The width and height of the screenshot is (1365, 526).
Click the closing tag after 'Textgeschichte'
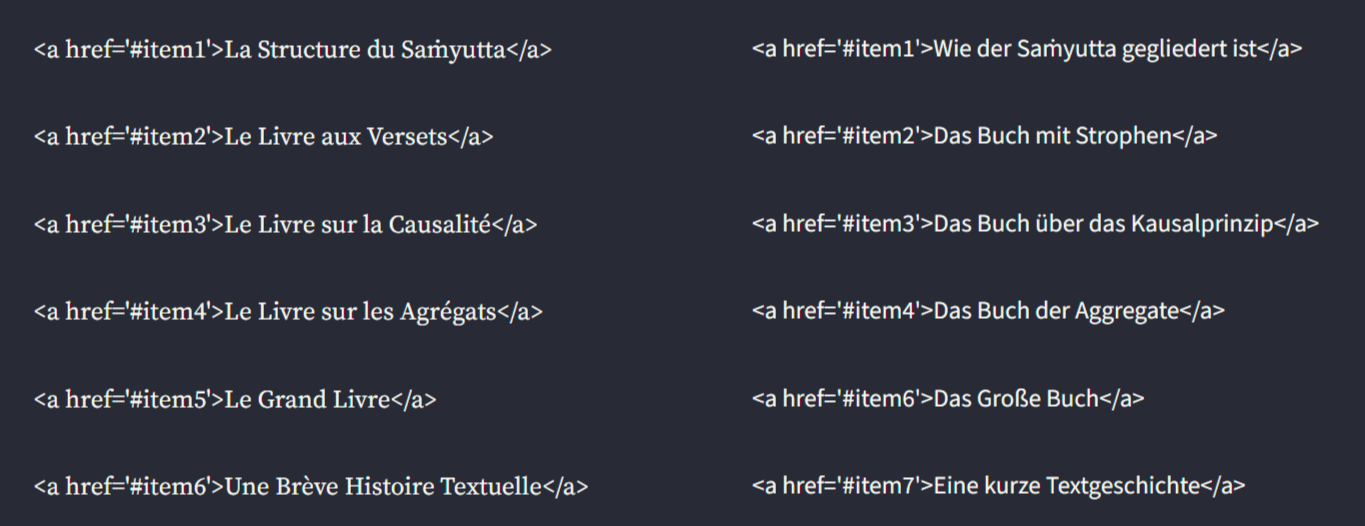coord(1223,485)
